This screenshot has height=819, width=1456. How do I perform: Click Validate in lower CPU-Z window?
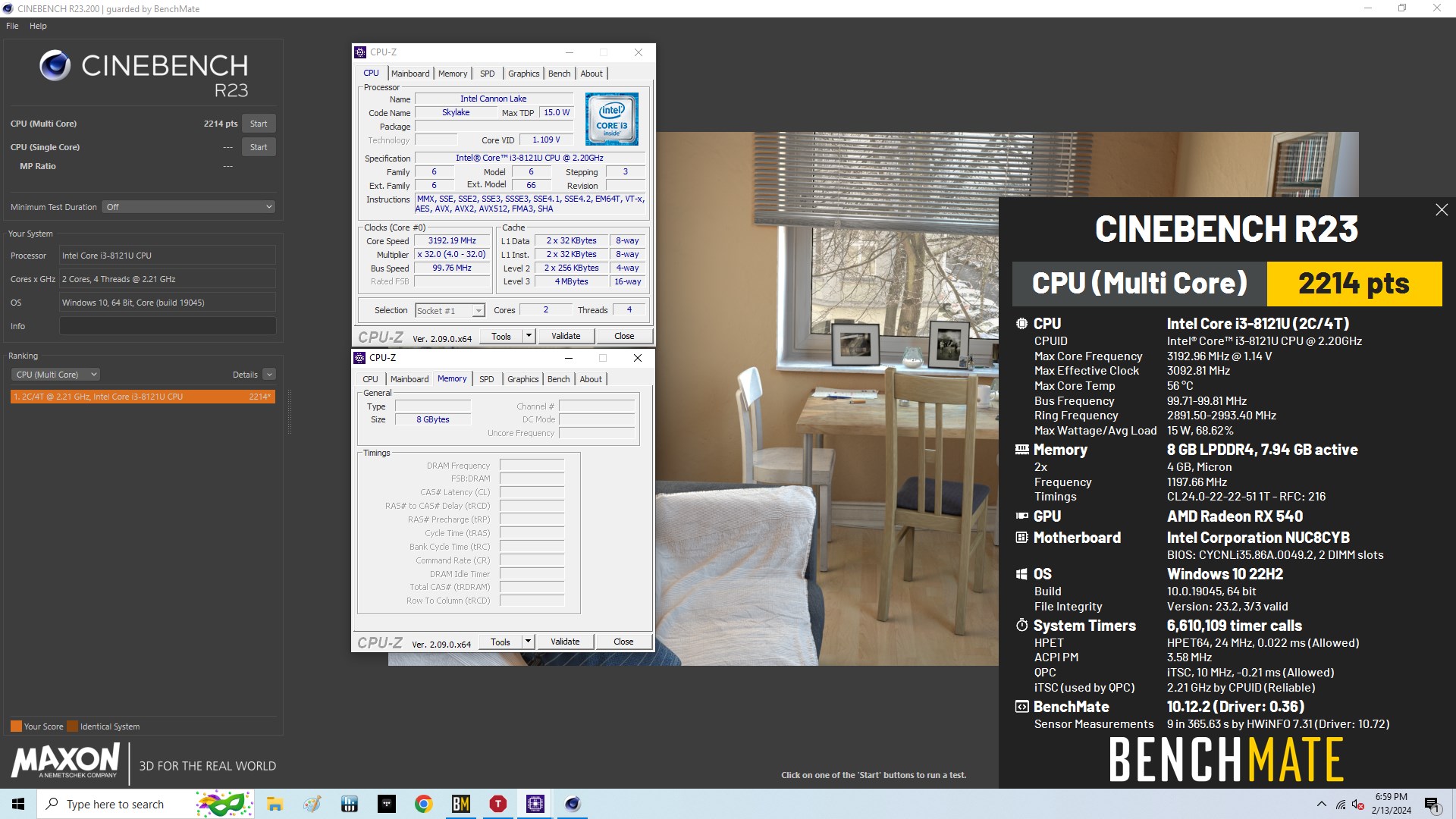[565, 642]
